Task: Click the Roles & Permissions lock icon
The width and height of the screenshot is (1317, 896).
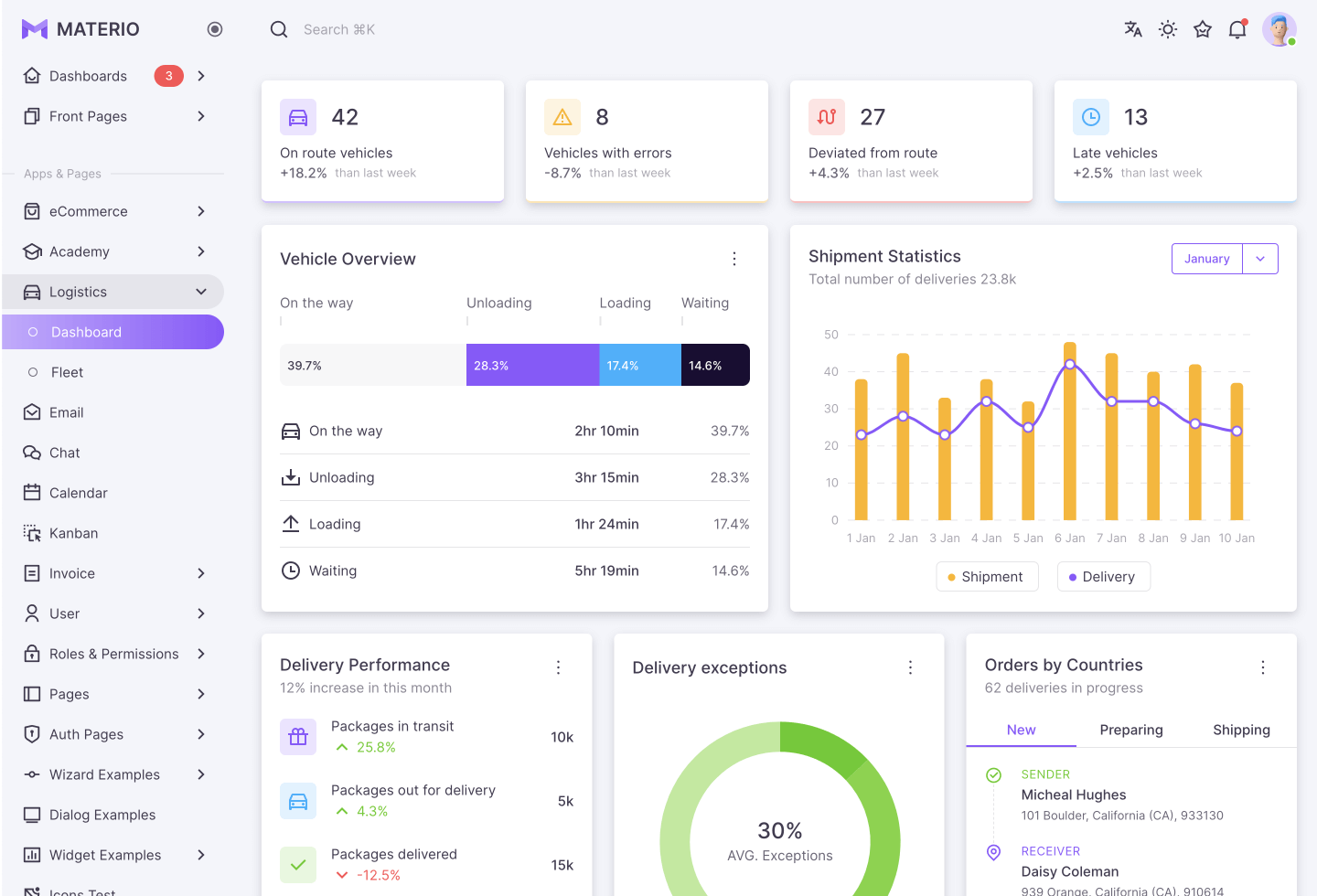Action: pyautogui.click(x=32, y=654)
